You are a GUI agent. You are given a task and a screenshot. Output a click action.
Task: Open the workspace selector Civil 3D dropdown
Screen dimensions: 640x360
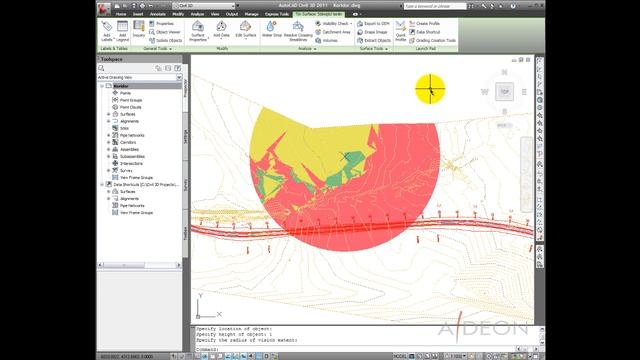tap(204, 6)
